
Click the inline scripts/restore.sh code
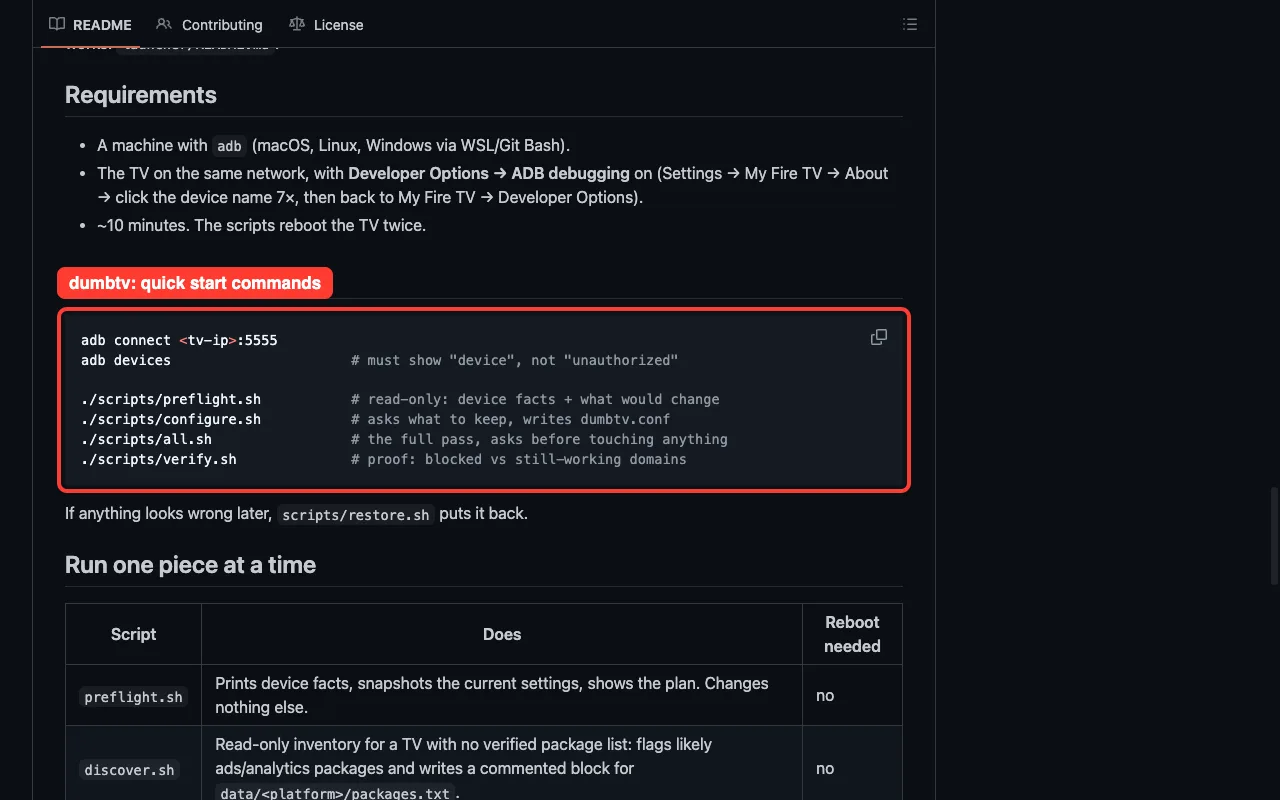pyautogui.click(x=355, y=515)
